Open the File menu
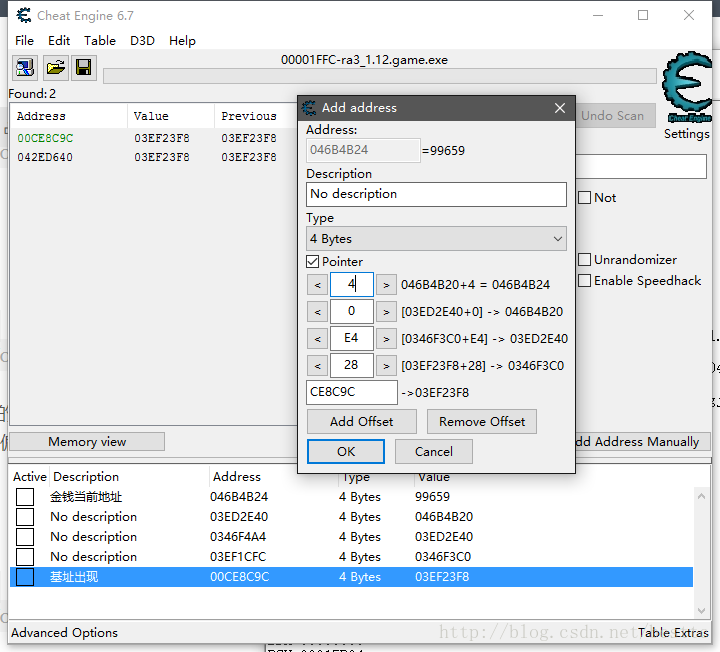Screen dimensions: 720x652 click(x=24, y=40)
